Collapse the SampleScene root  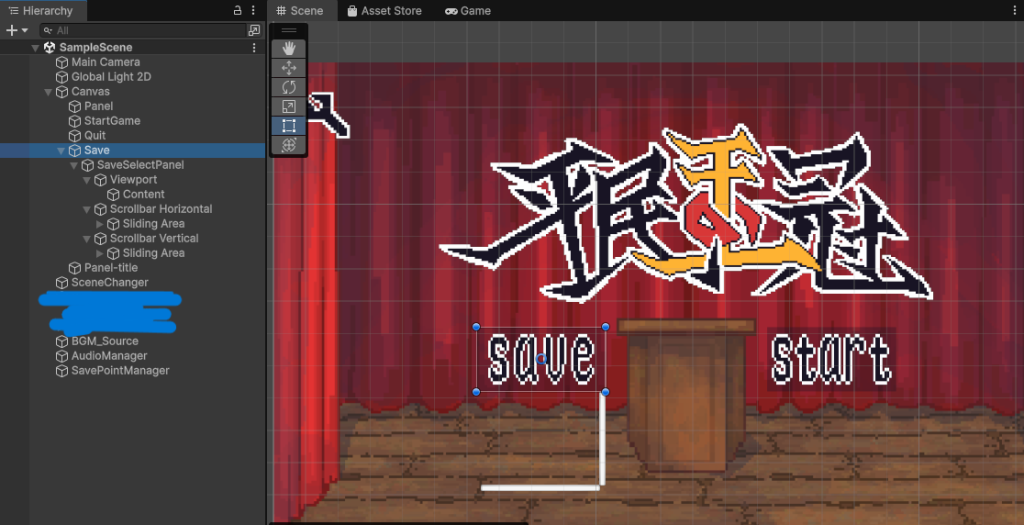tap(35, 48)
